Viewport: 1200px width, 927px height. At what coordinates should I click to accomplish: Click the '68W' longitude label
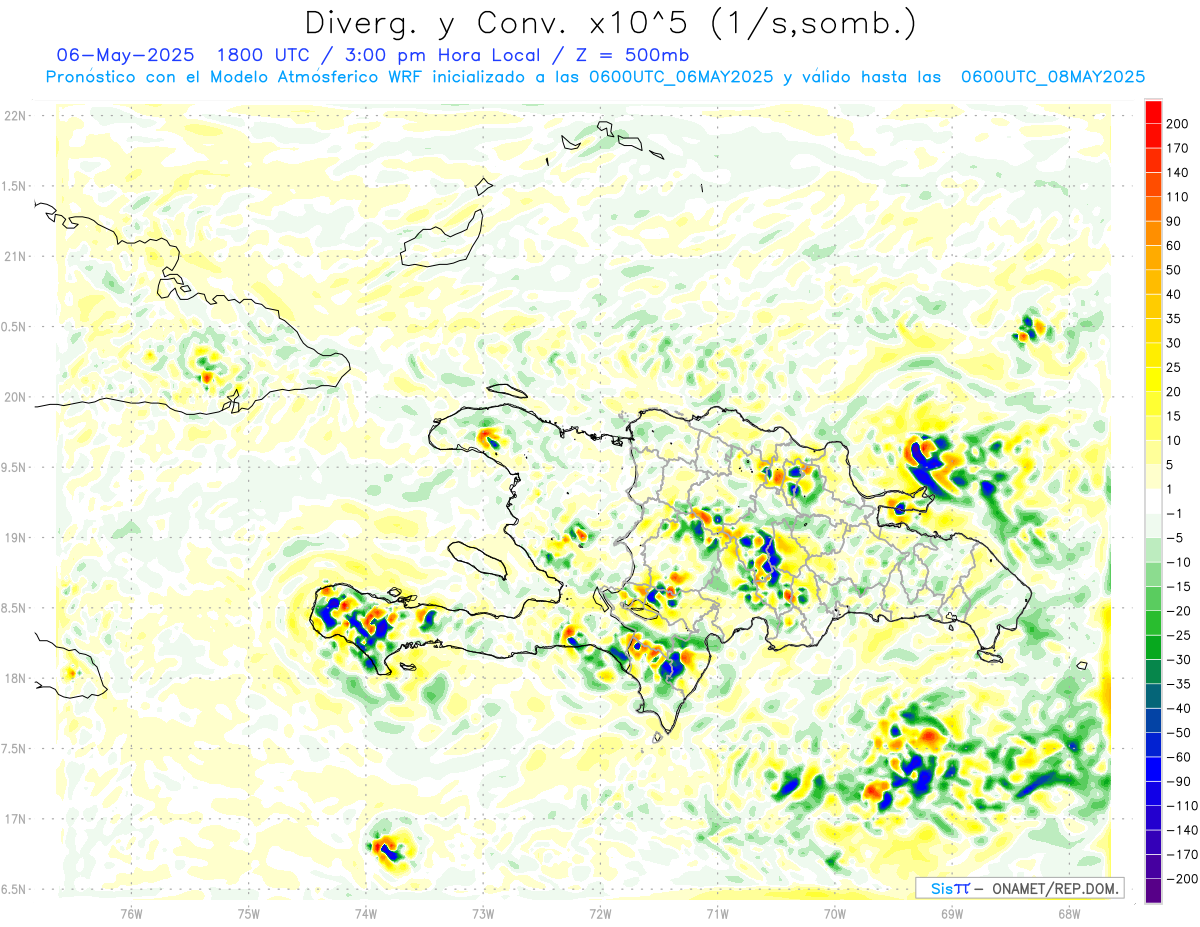pos(1069,912)
